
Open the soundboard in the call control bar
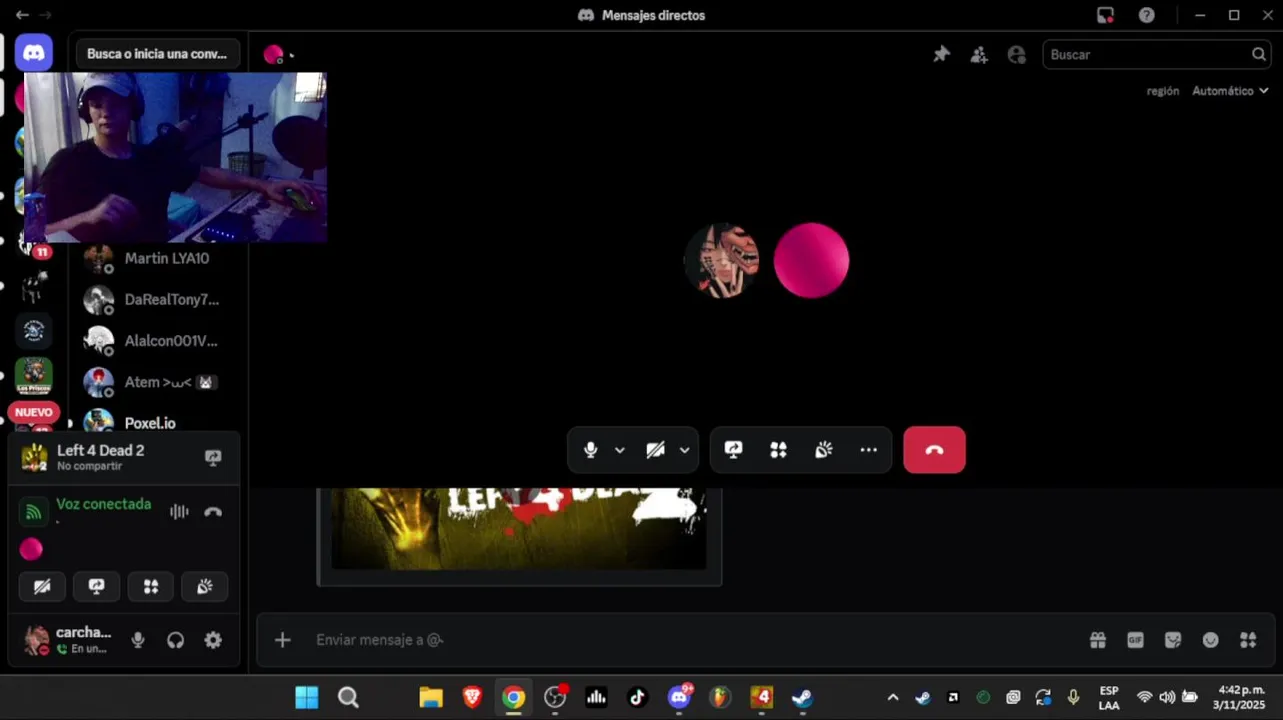click(824, 450)
